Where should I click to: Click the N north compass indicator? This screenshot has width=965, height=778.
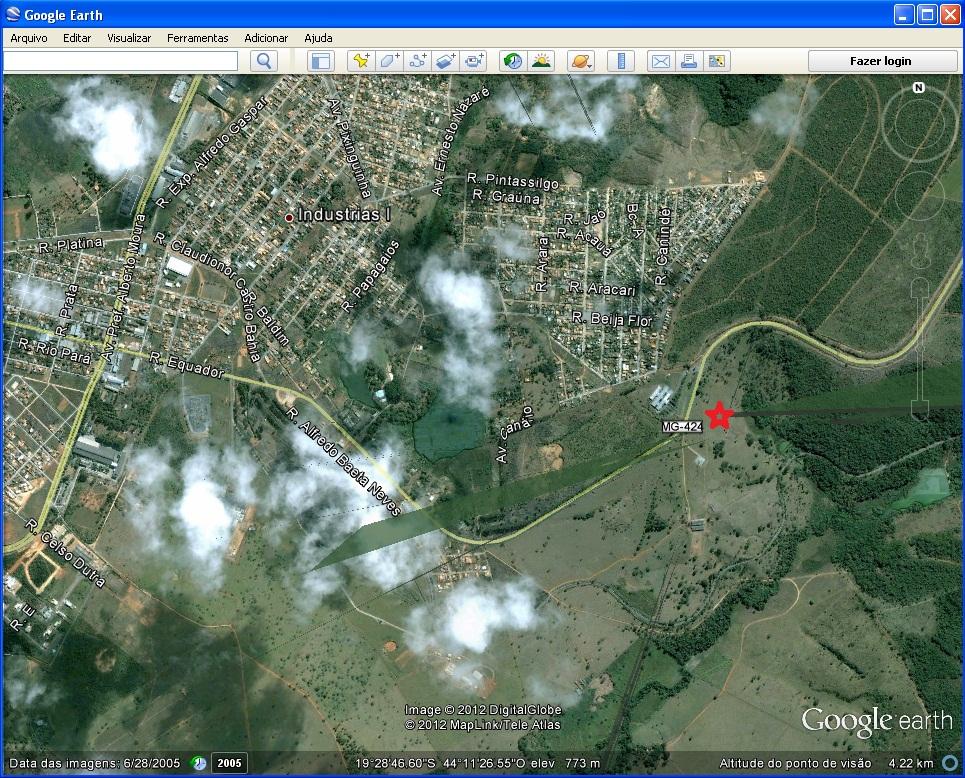[918, 87]
